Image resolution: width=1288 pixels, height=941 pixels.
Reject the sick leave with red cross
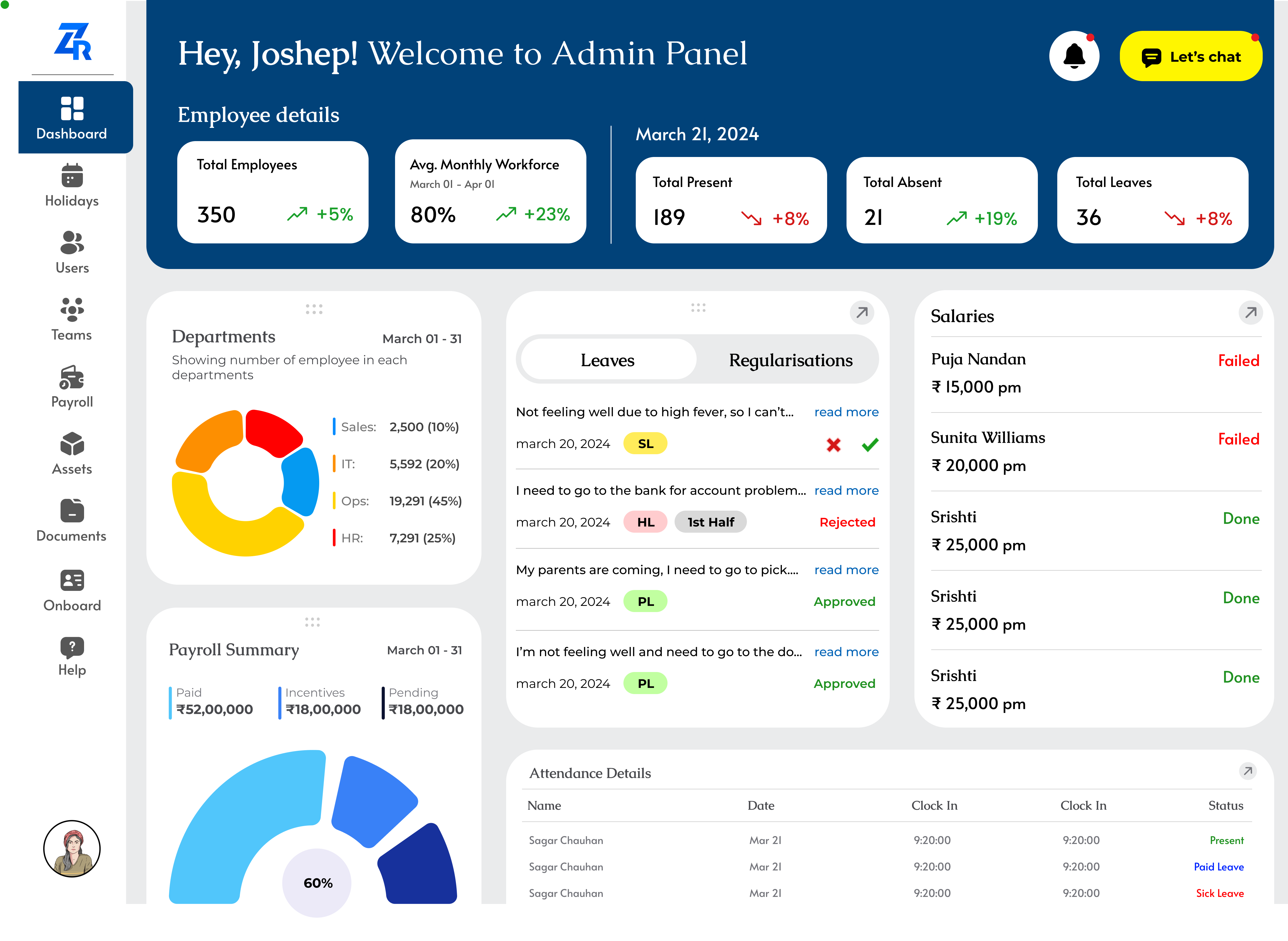point(833,445)
